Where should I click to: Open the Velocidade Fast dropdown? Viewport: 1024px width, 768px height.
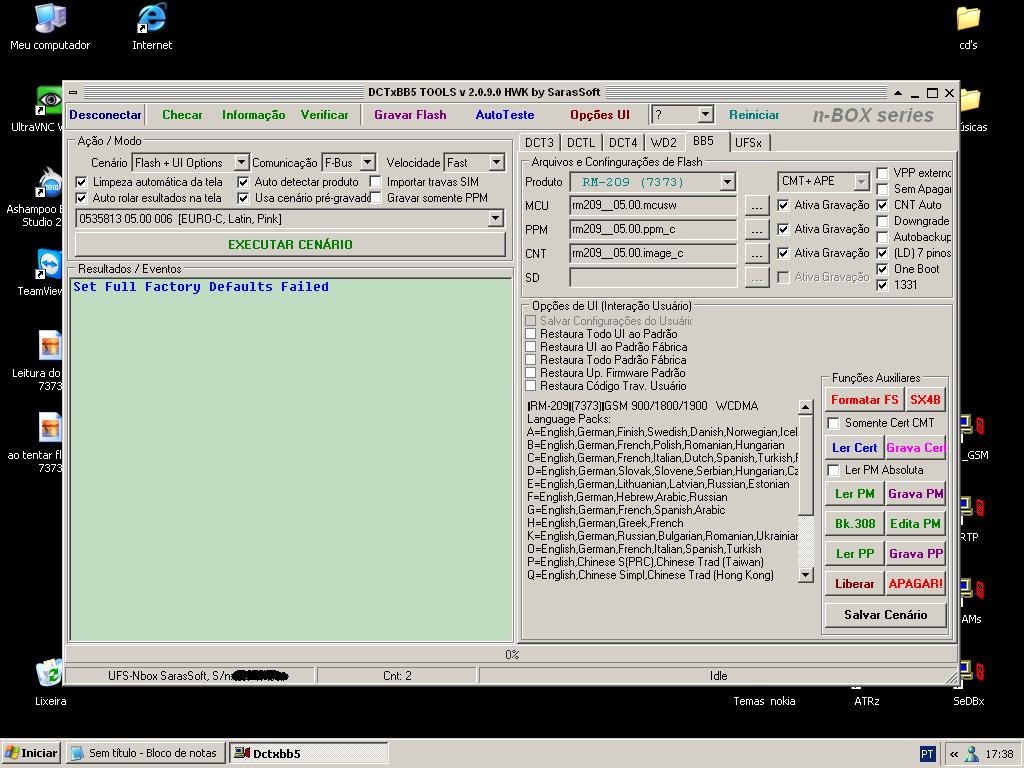tap(496, 162)
